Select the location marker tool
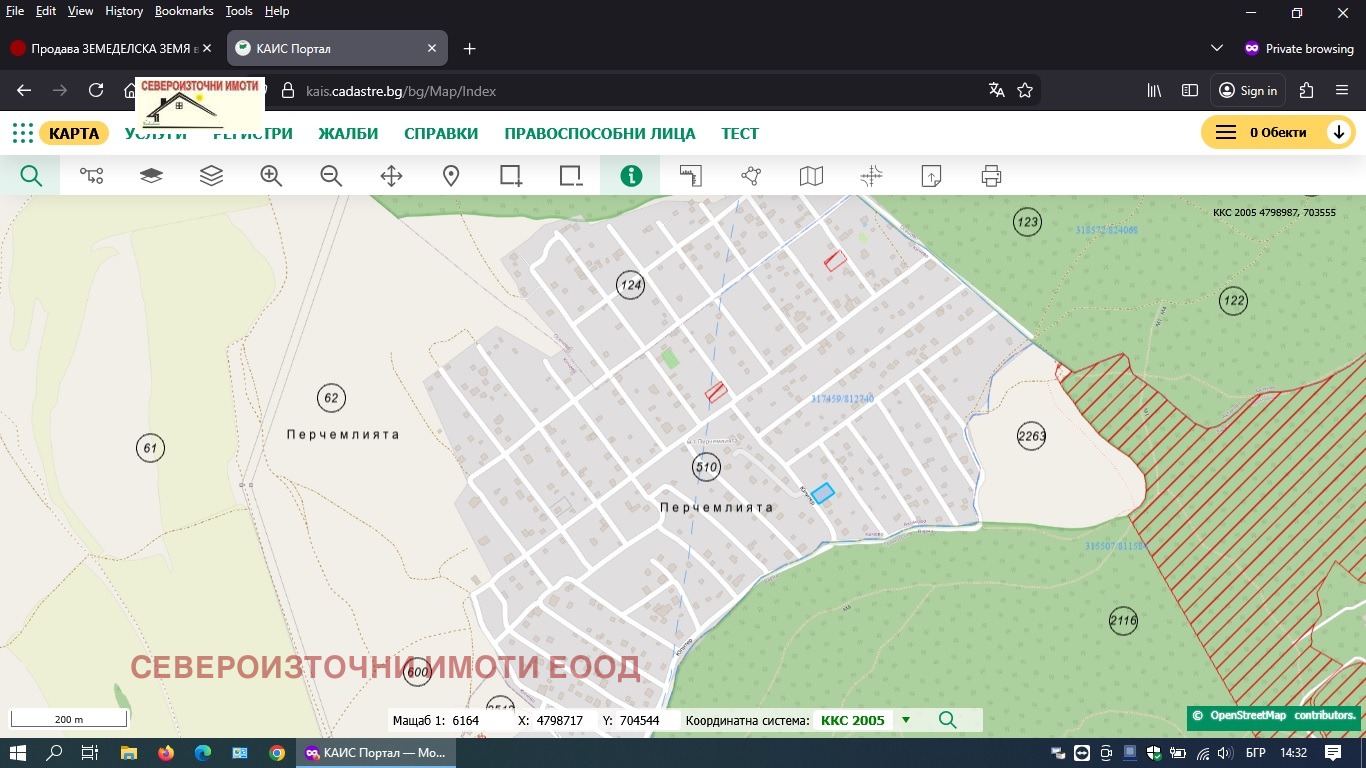The width and height of the screenshot is (1366, 768). pos(450,175)
